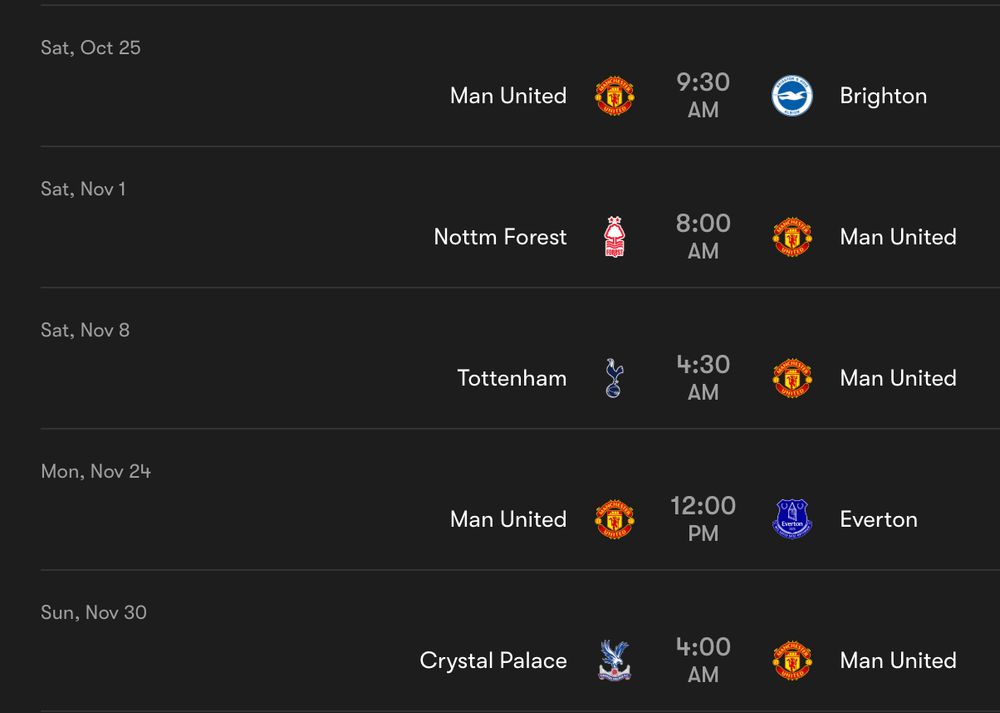
Task: Click the Sat, Oct 25 date header
Action: pyautogui.click(x=91, y=48)
